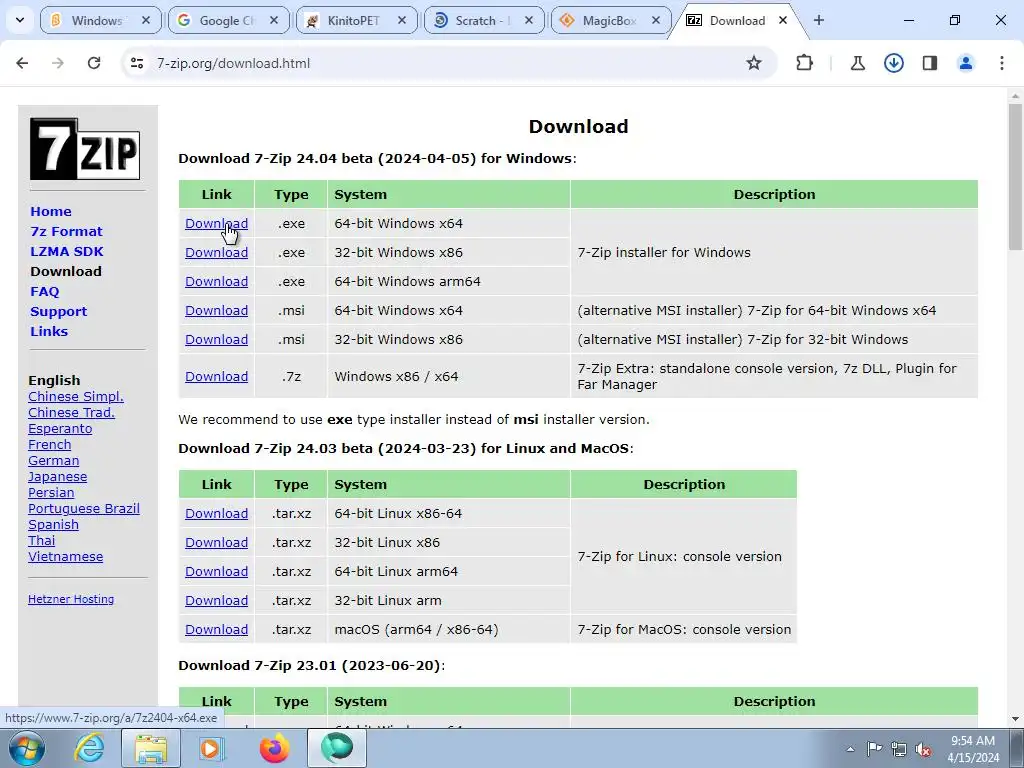This screenshot has height=768, width=1024.
Task: Launch Internet Explorer from the taskbar
Action: click(89, 748)
